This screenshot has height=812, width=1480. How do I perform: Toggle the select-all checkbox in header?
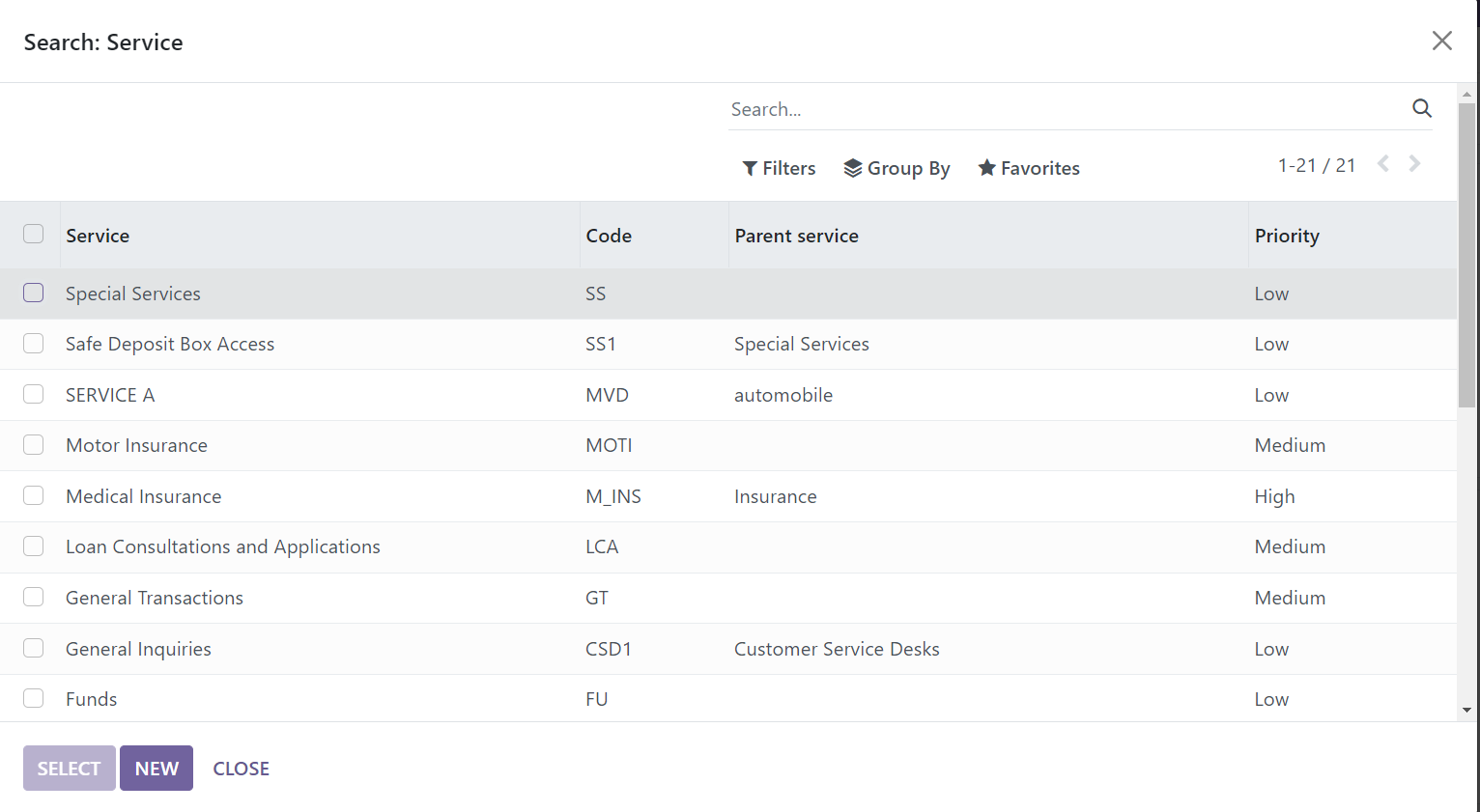click(34, 234)
